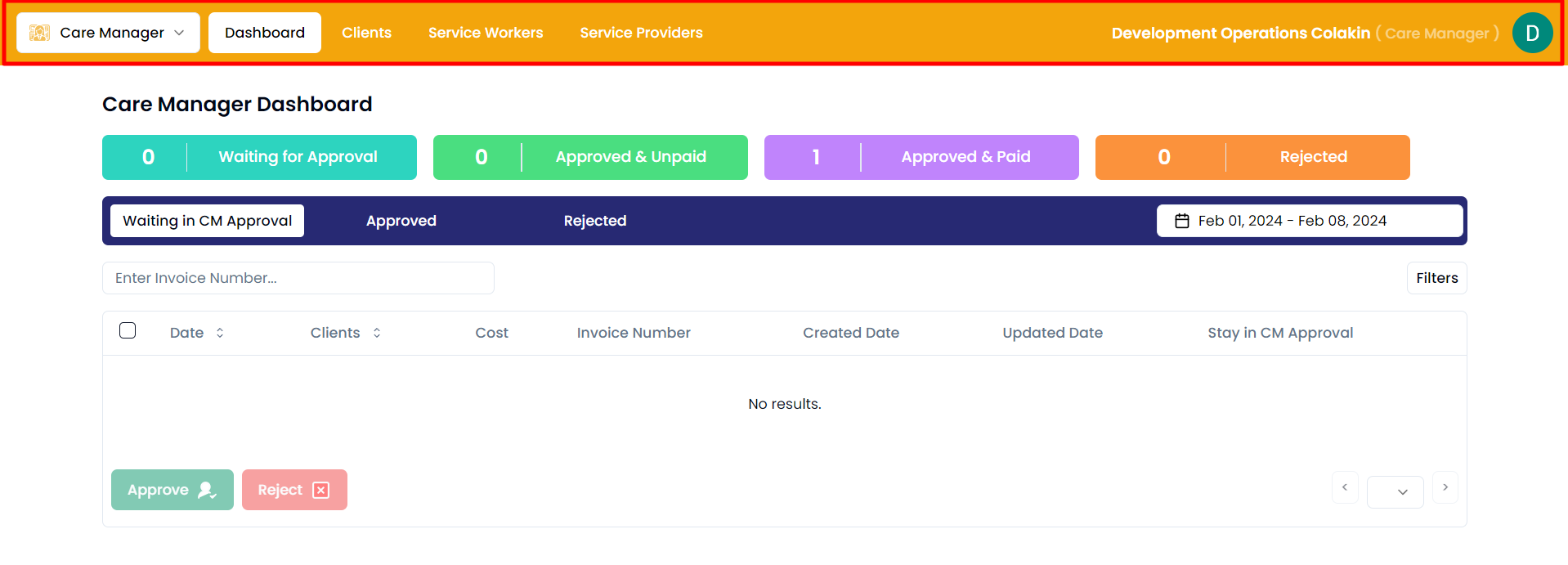Viewport: 1568px width, 565px height.
Task: Focus the Enter Invoice Number field
Action: coord(298,278)
